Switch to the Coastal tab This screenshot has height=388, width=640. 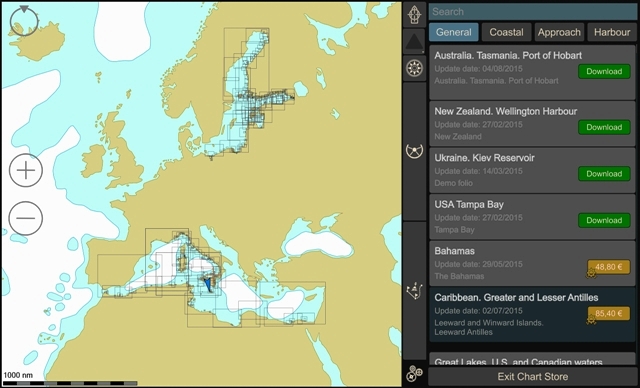pos(507,32)
